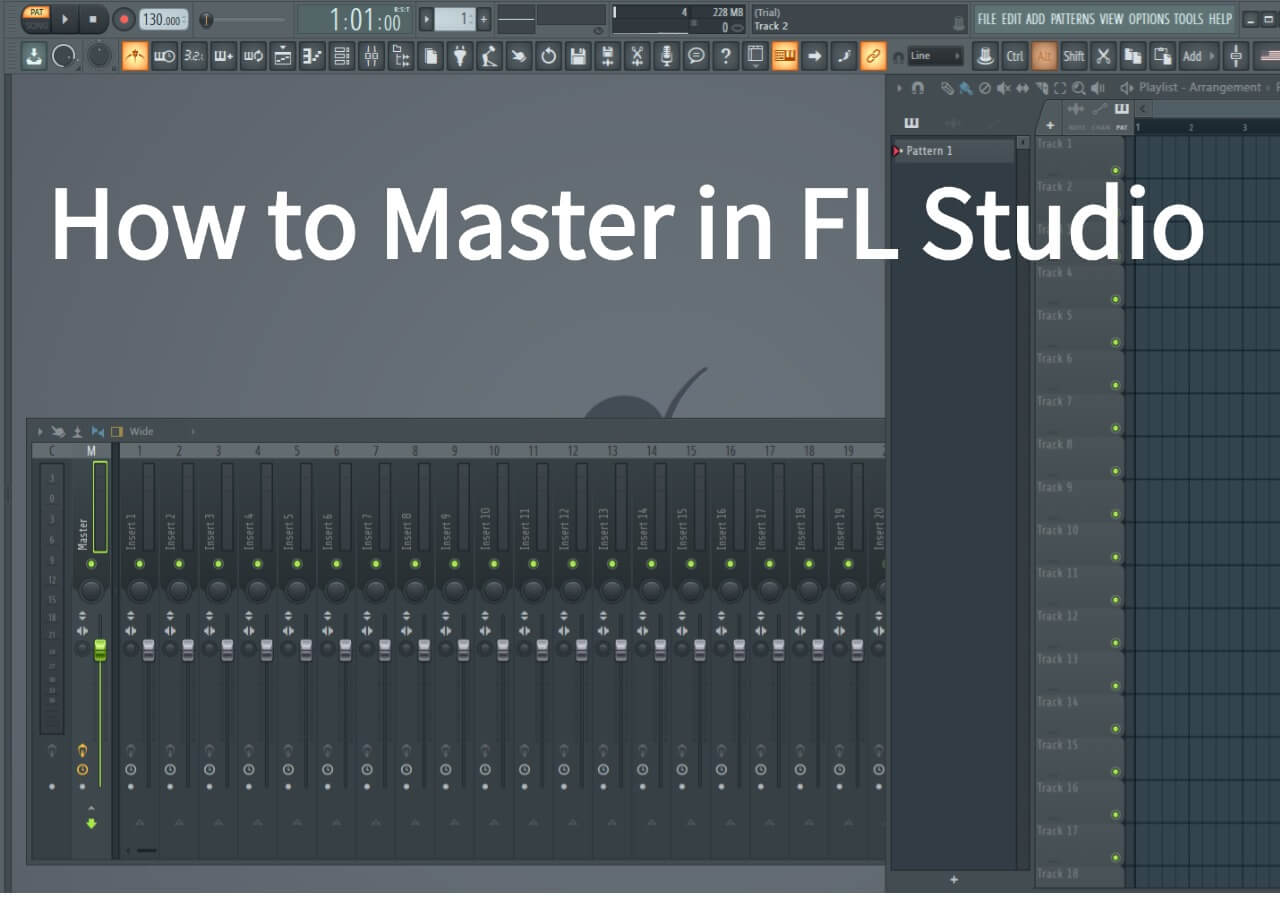Open the Mixer from the toolbar

coord(371,57)
